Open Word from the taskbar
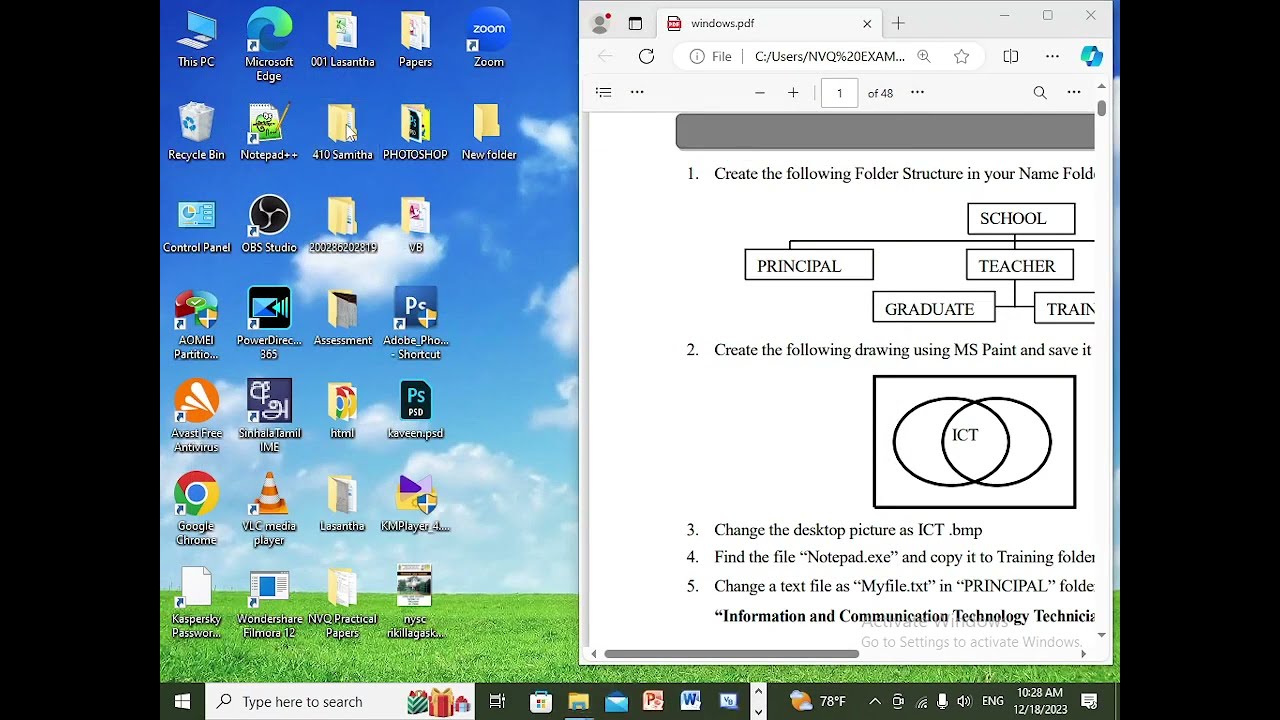 click(690, 701)
